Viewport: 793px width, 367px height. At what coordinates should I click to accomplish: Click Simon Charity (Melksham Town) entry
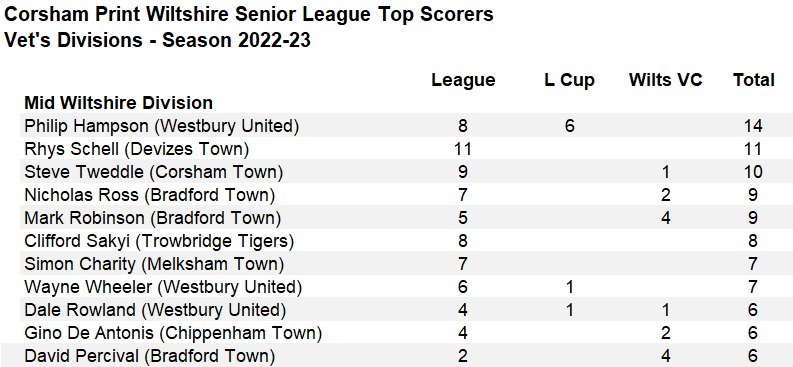pyautogui.click(x=154, y=264)
